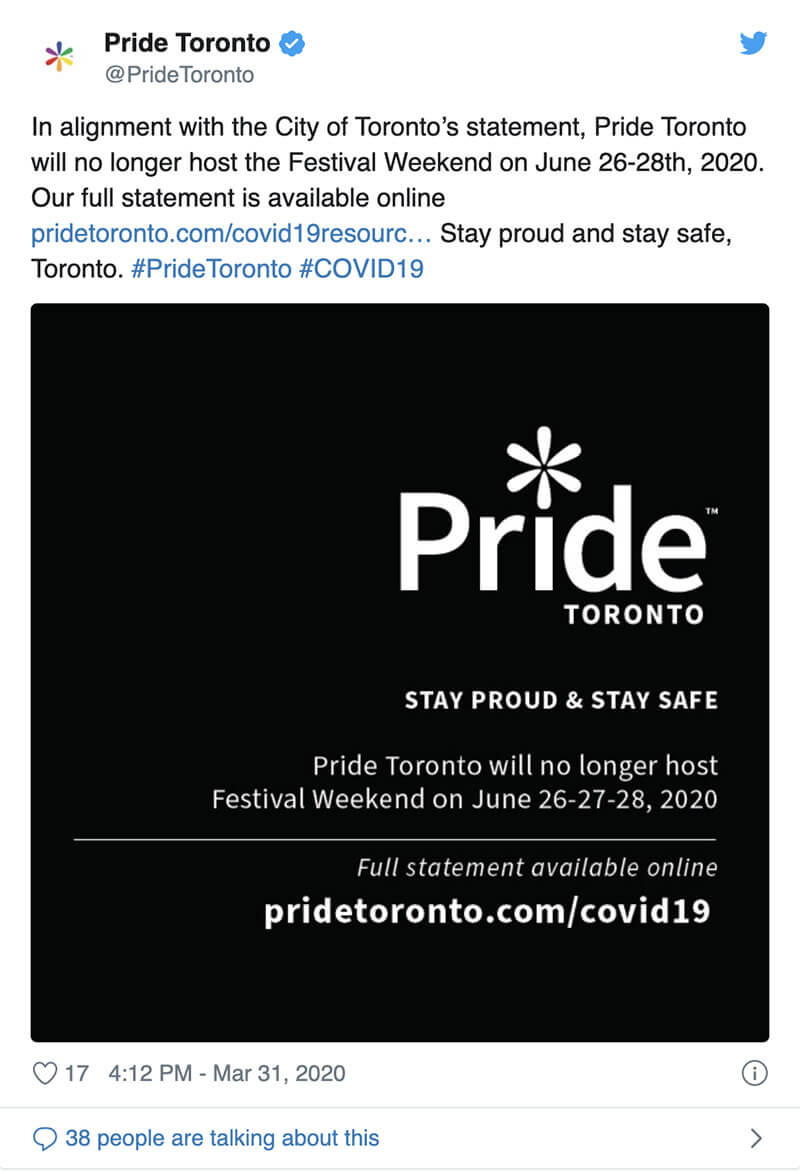The image size is (800, 1173).
Task: Click the pridetoronto.com/covid19 text in the image
Action: (487, 911)
